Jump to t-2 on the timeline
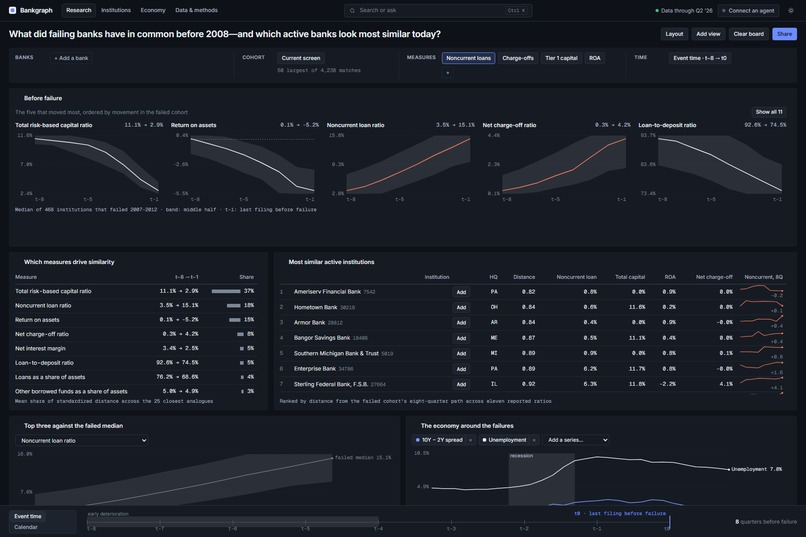This screenshot has height=537, width=806. 524,528
